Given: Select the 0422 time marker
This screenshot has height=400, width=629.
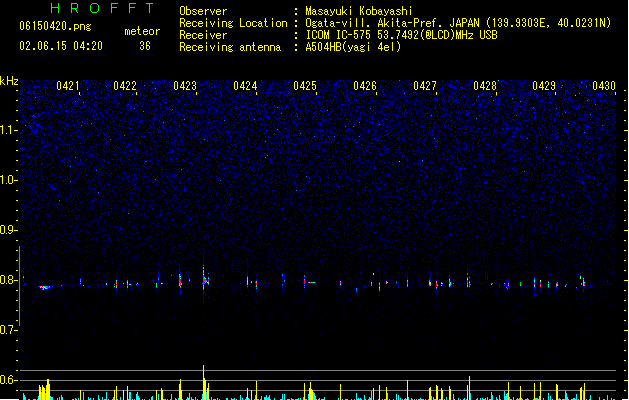Looking at the screenshot, I should [125, 86].
